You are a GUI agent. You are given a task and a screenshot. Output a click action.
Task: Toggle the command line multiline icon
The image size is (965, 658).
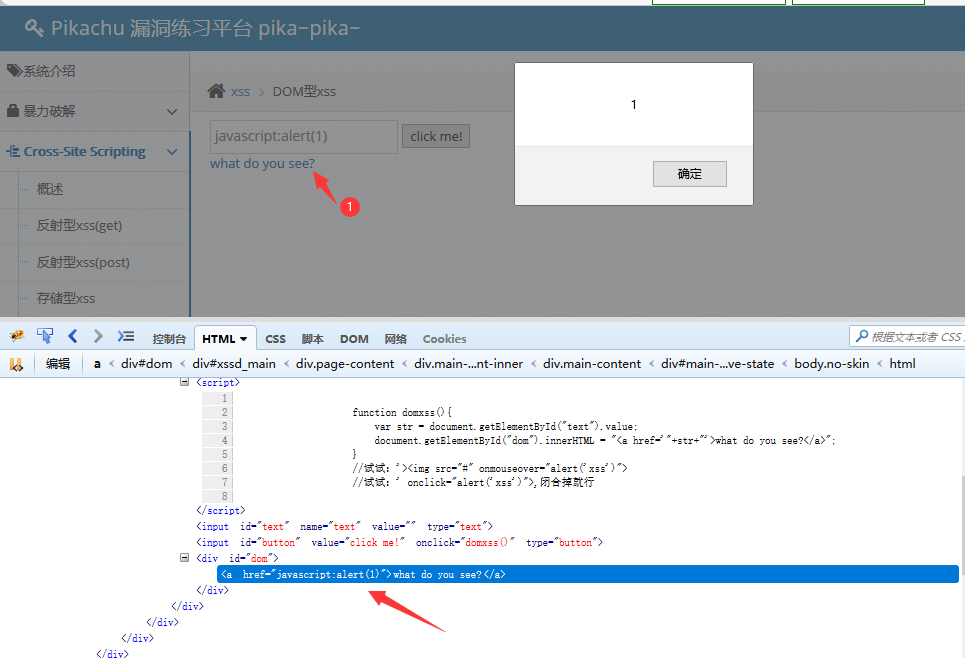click(126, 336)
